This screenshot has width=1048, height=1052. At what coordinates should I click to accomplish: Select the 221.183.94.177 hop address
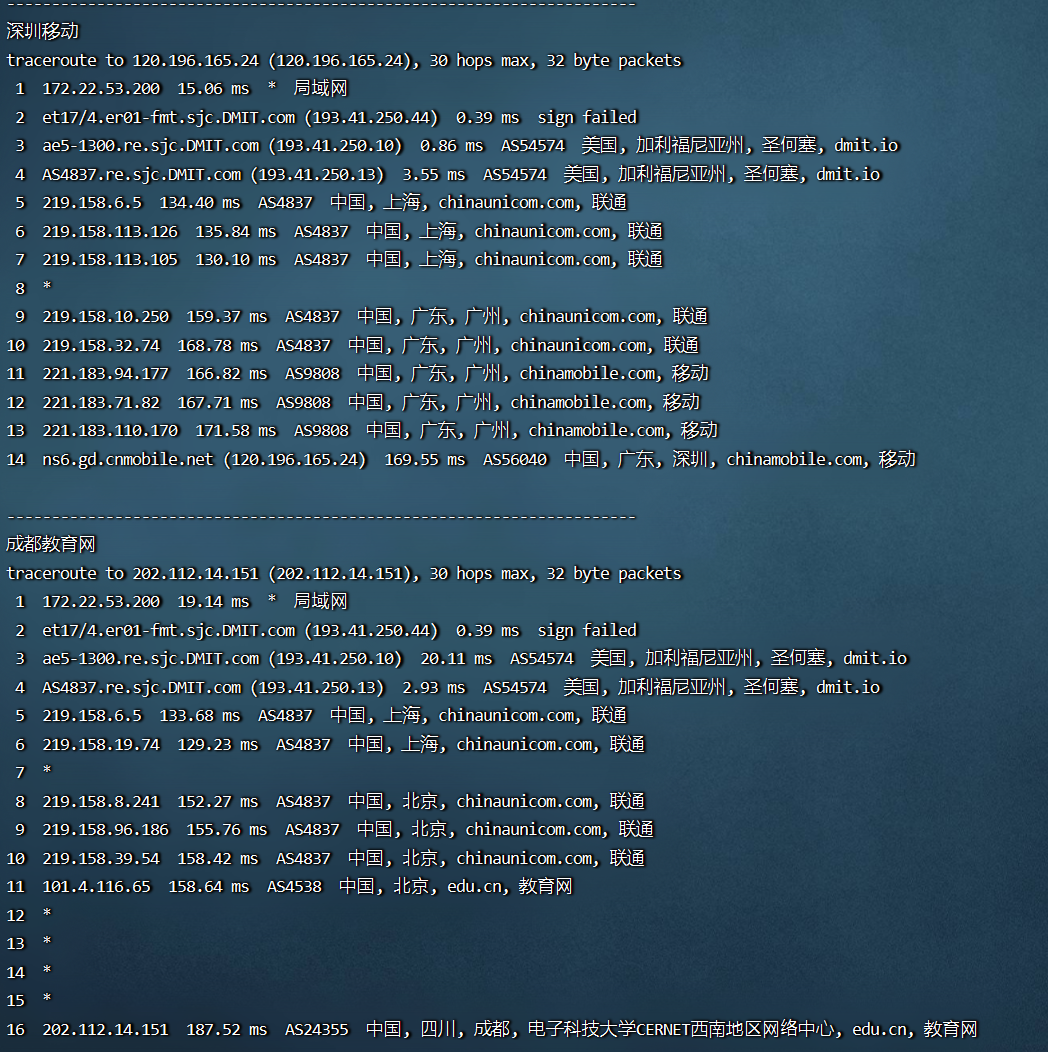click(106, 373)
